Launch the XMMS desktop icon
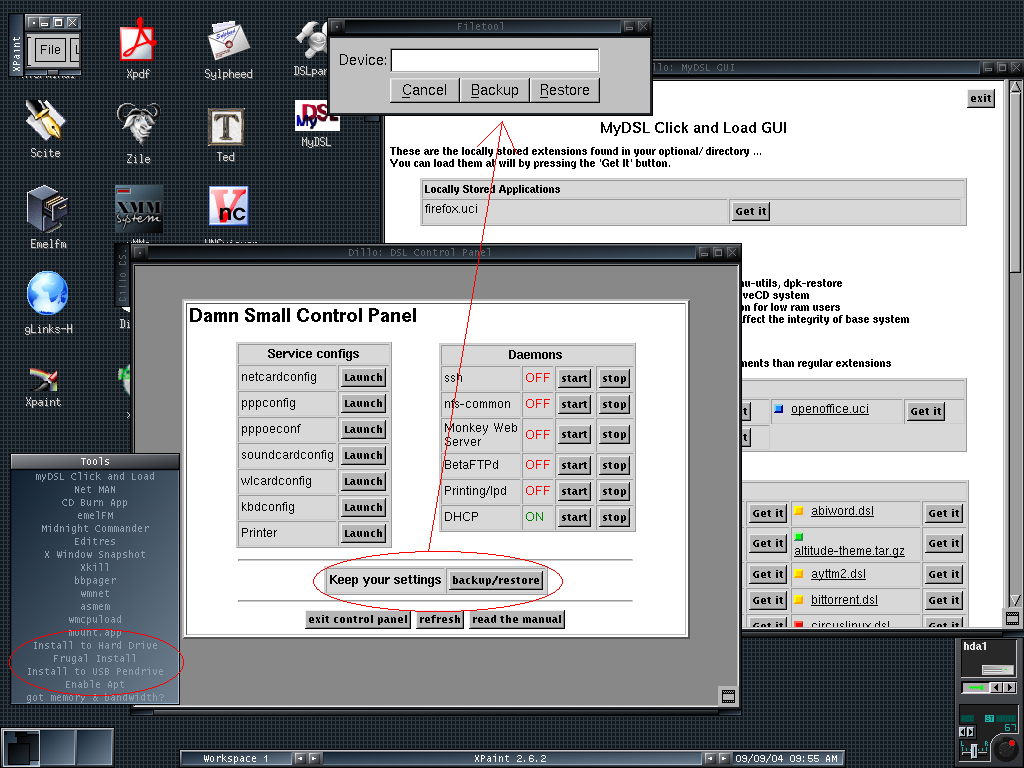 click(138, 209)
